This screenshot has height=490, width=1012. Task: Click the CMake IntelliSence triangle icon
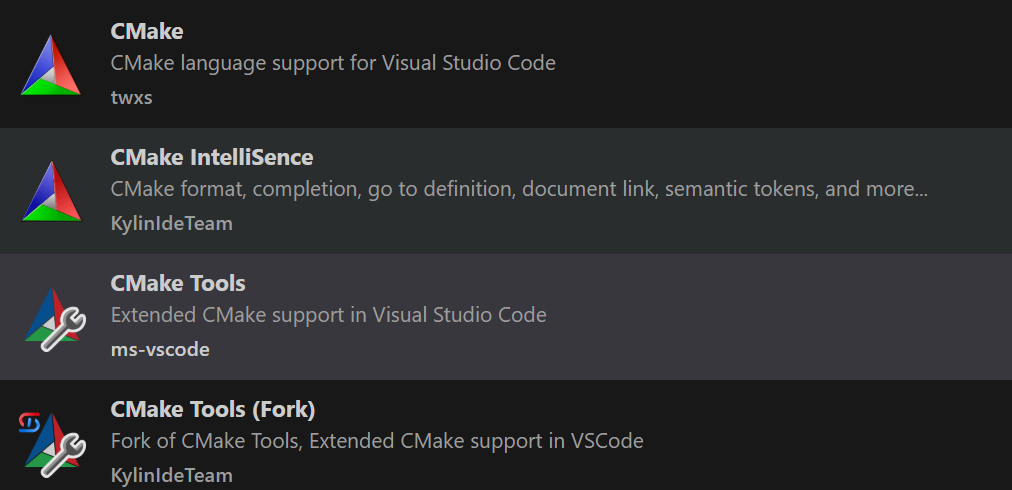(x=50, y=191)
